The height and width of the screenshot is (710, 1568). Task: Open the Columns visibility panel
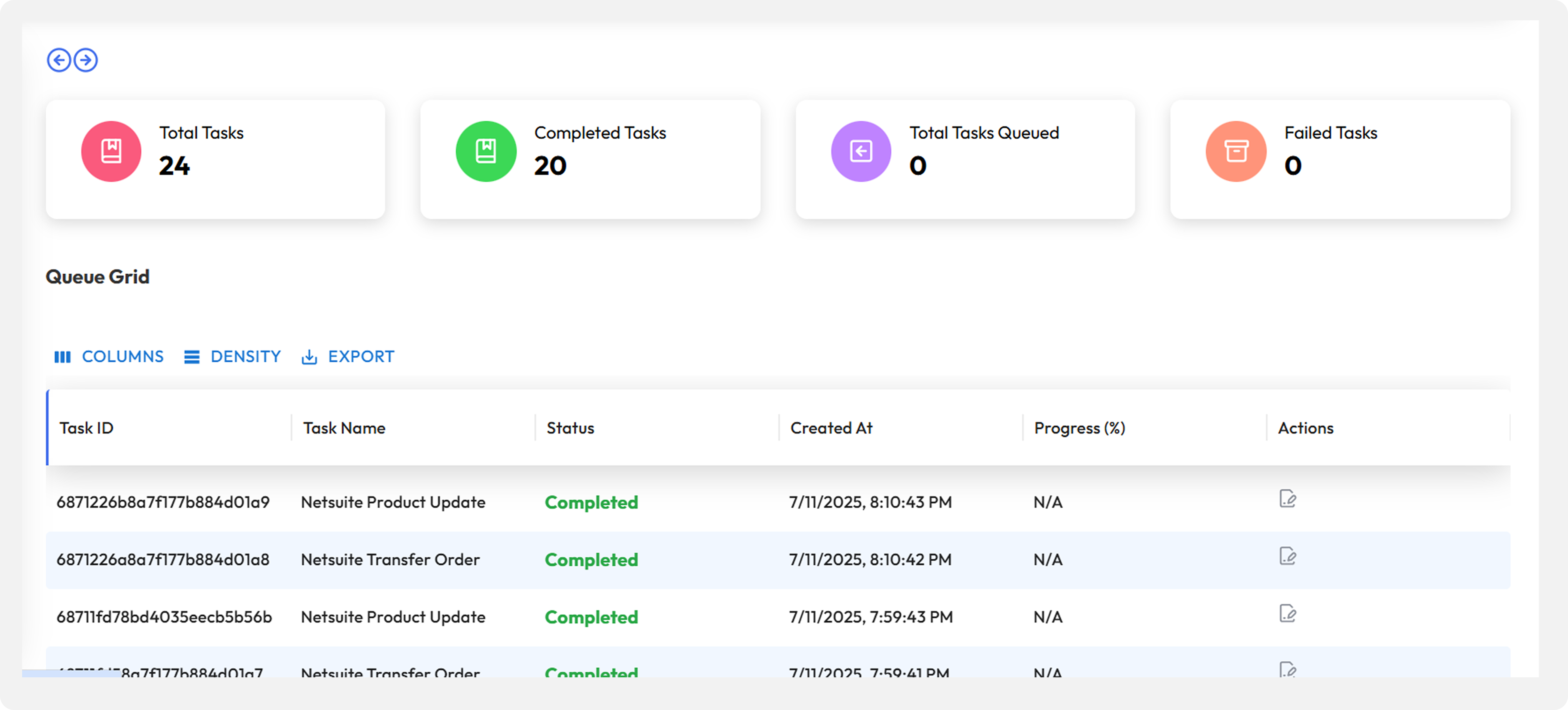click(x=110, y=356)
